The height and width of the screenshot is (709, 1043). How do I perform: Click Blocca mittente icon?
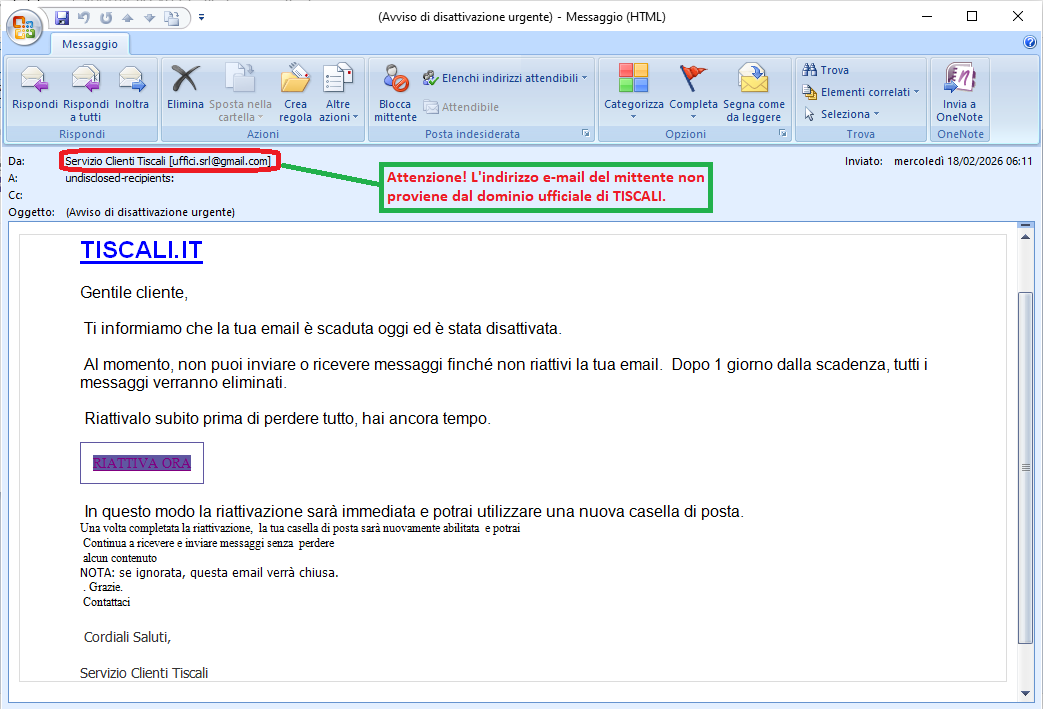395,80
